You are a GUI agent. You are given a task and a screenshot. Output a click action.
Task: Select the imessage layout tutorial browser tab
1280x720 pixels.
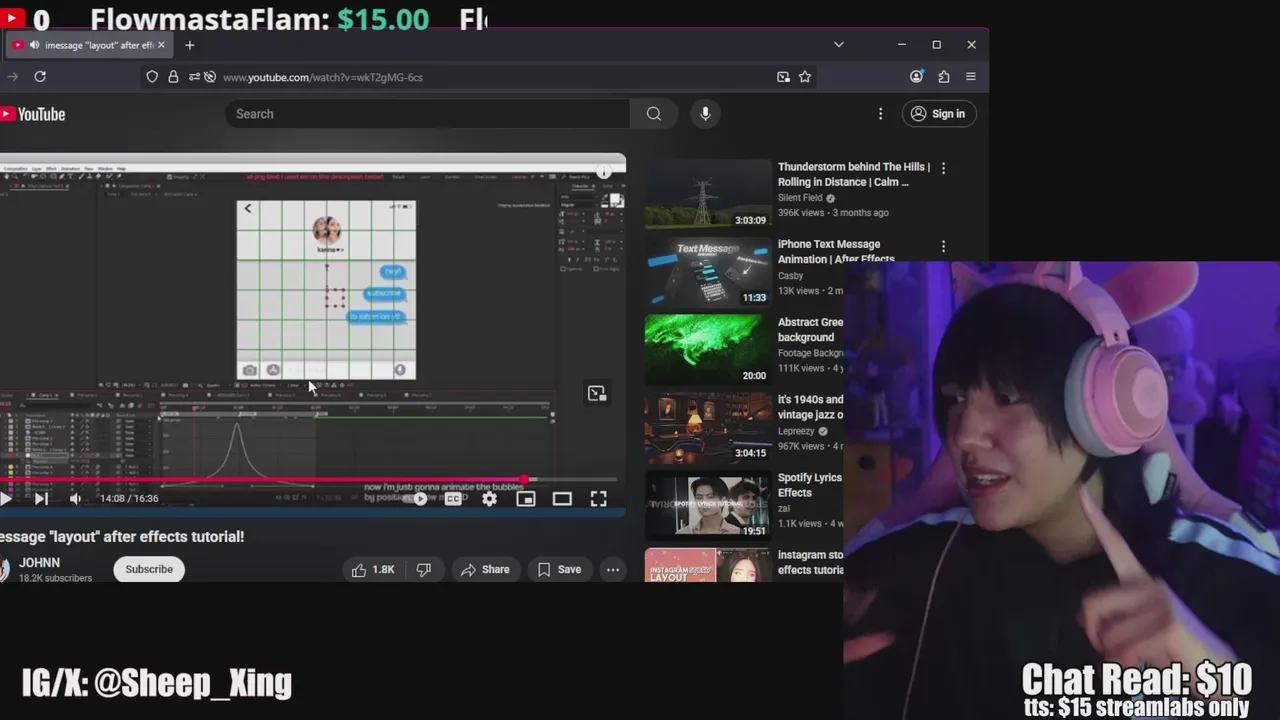coord(90,45)
